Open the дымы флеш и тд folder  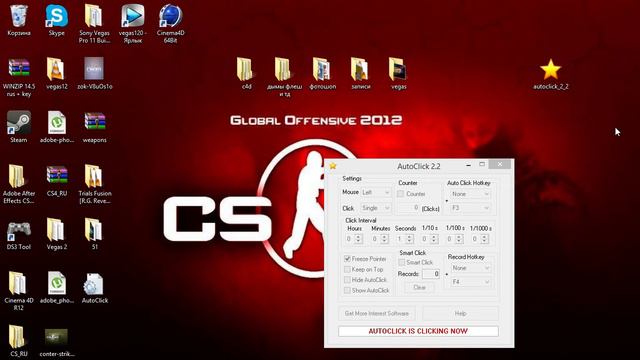point(284,78)
